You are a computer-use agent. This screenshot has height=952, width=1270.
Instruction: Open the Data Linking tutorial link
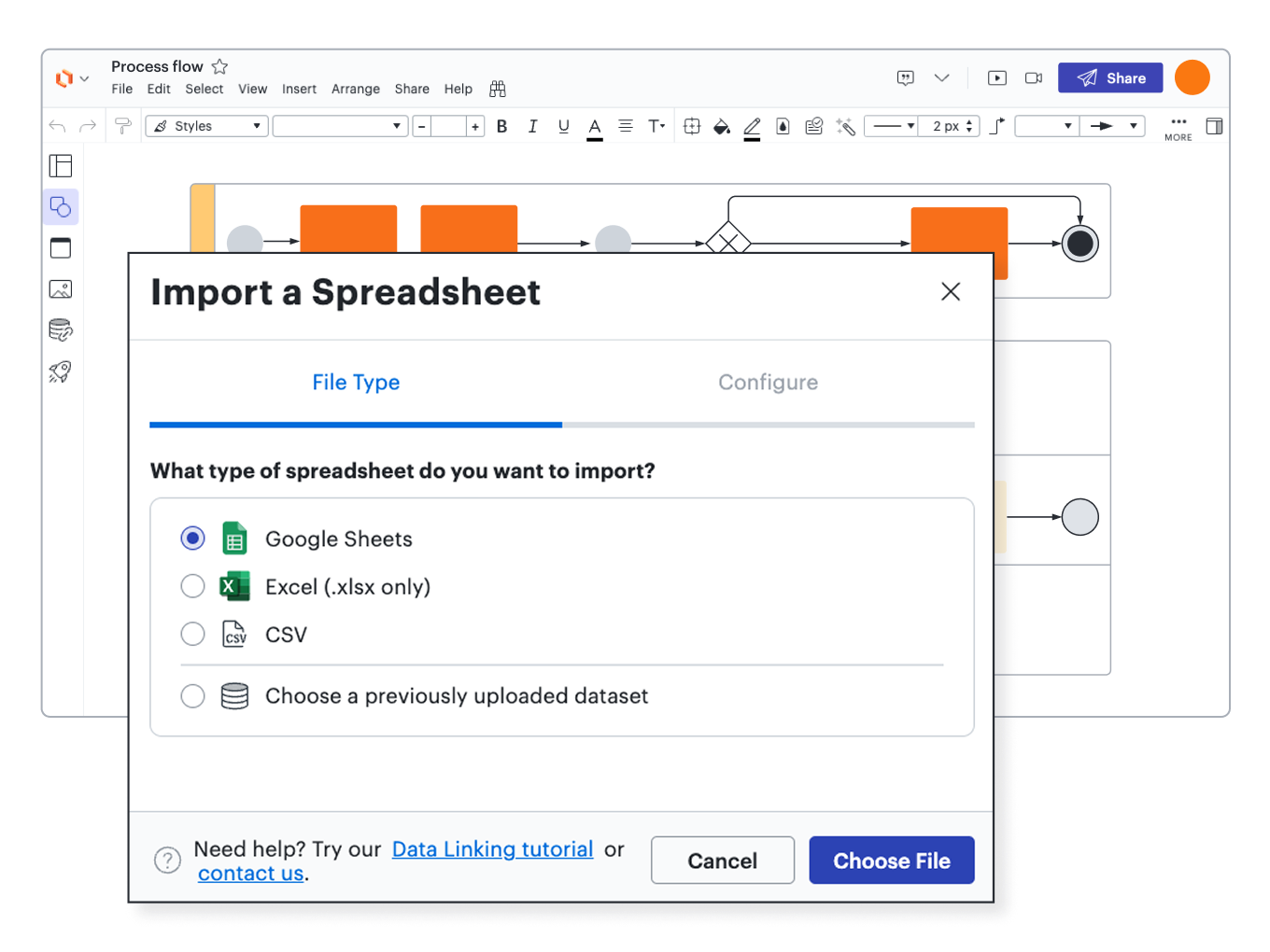coord(492,849)
